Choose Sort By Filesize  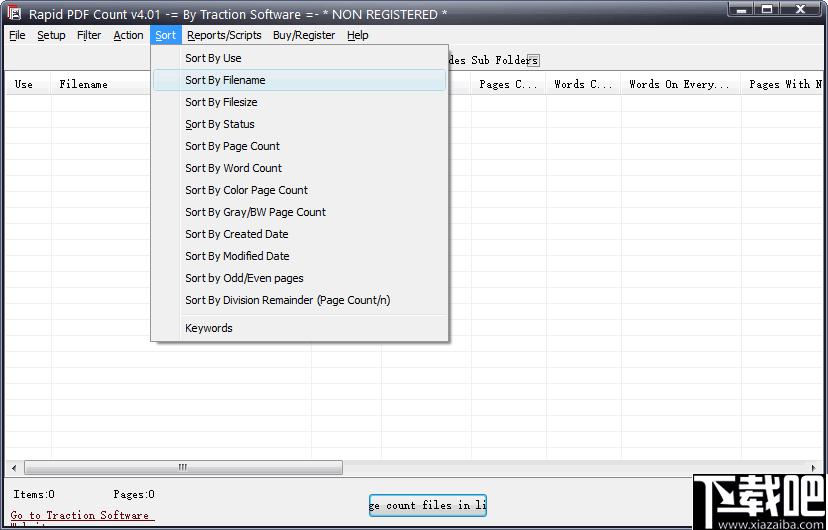299,102
